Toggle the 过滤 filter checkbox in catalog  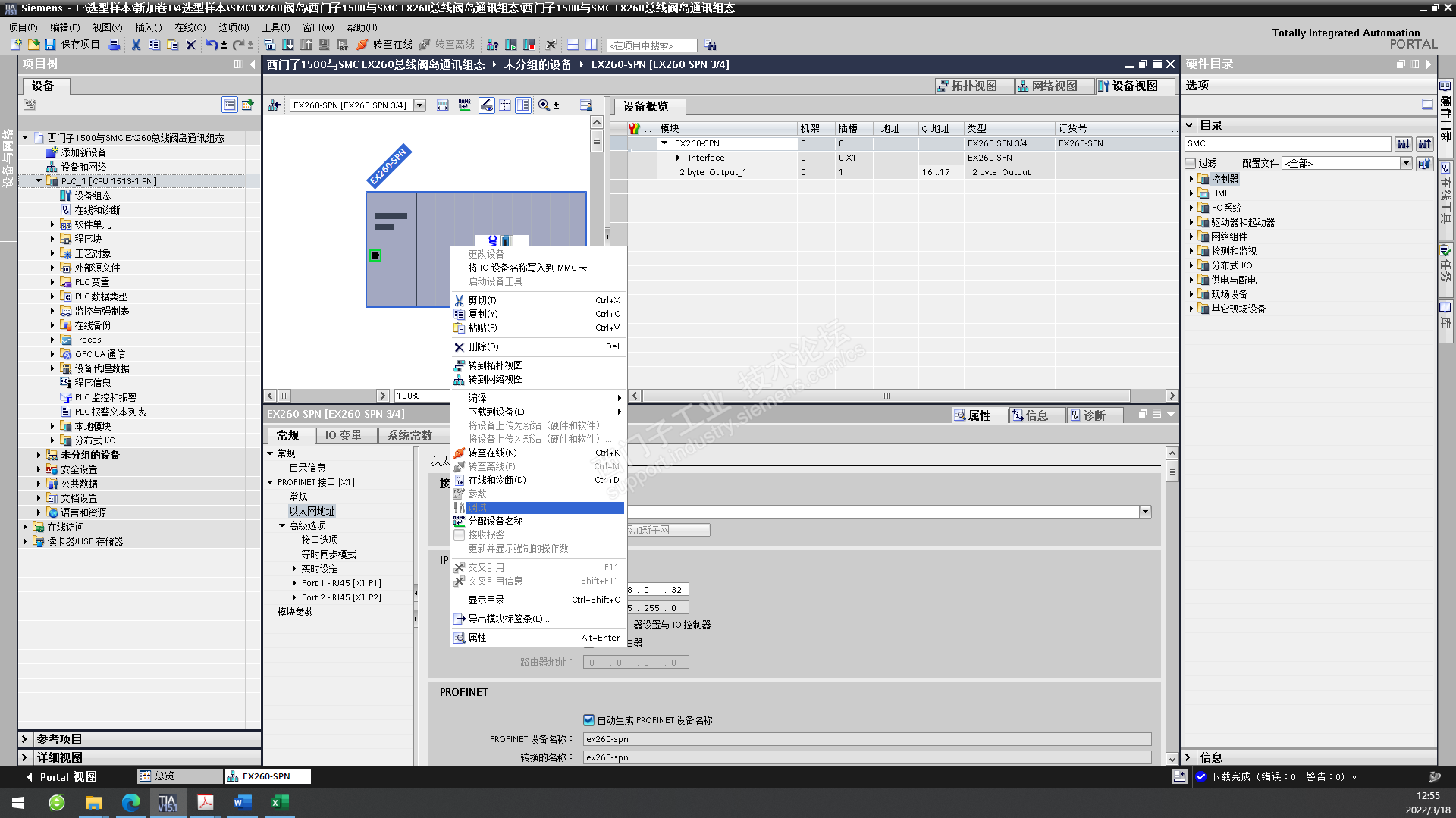click(x=1191, y=163)
